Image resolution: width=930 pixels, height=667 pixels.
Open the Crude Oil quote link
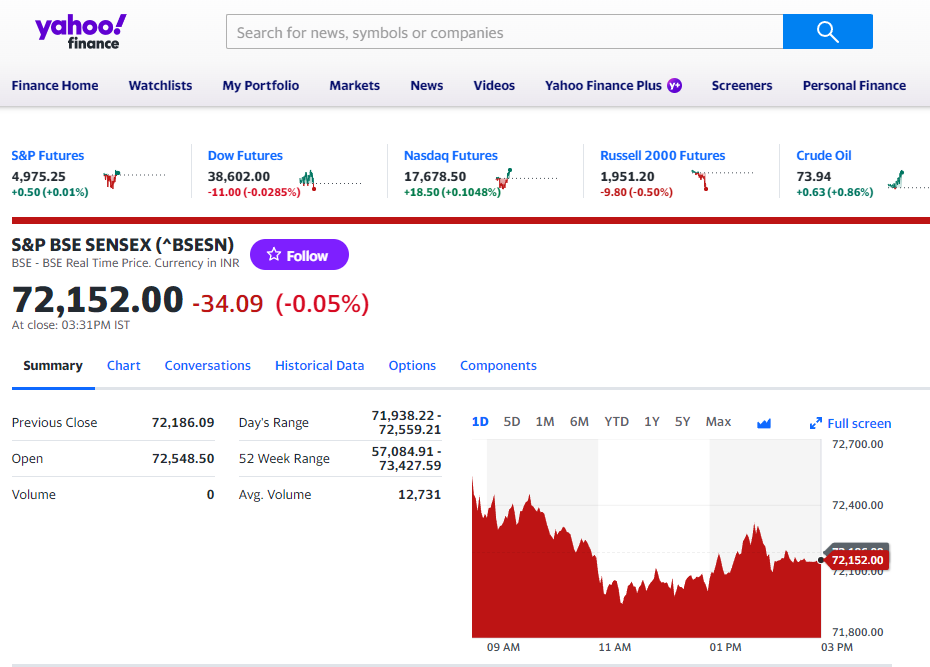point(824,155)
